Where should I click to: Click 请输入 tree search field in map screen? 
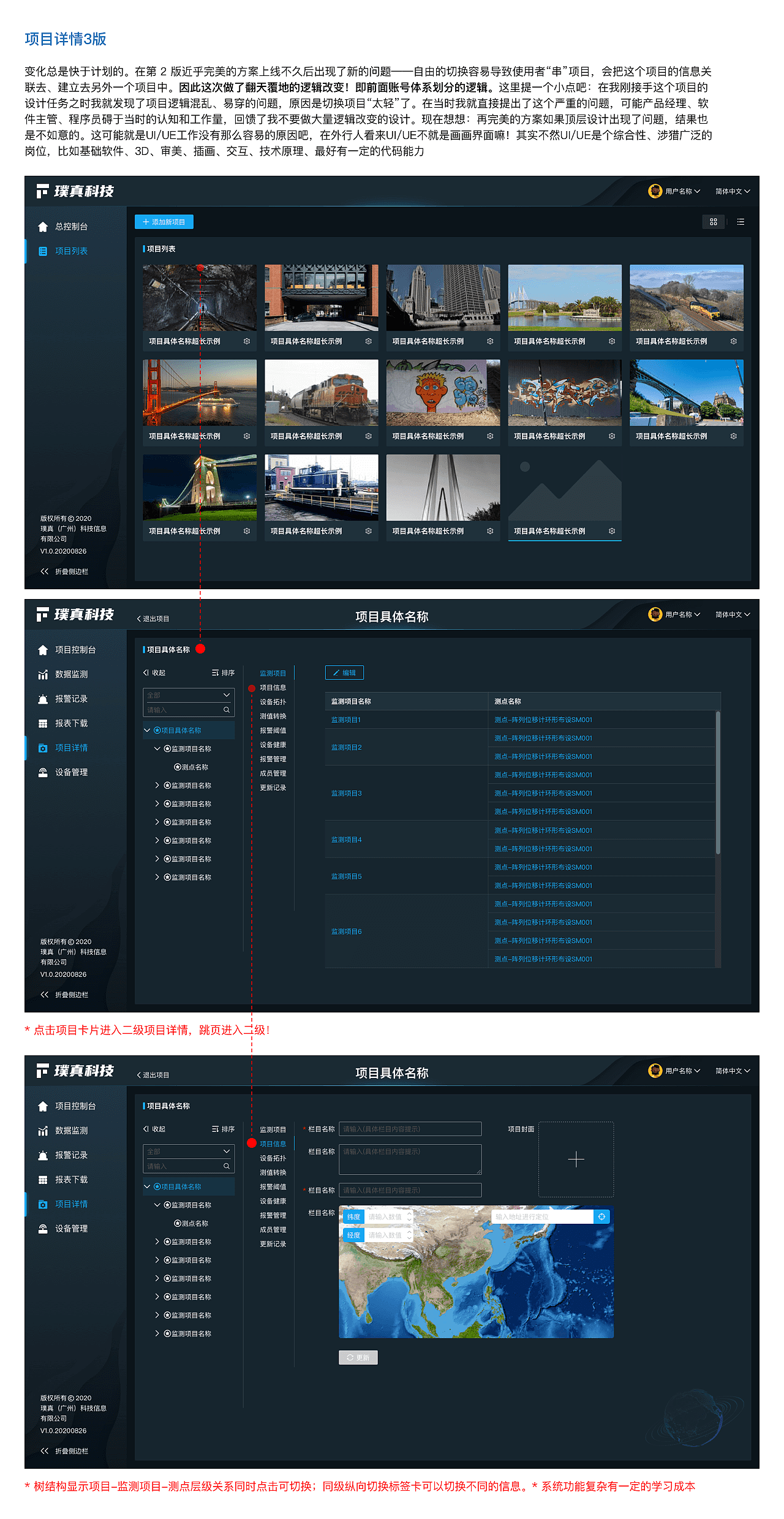point(189,1166)
